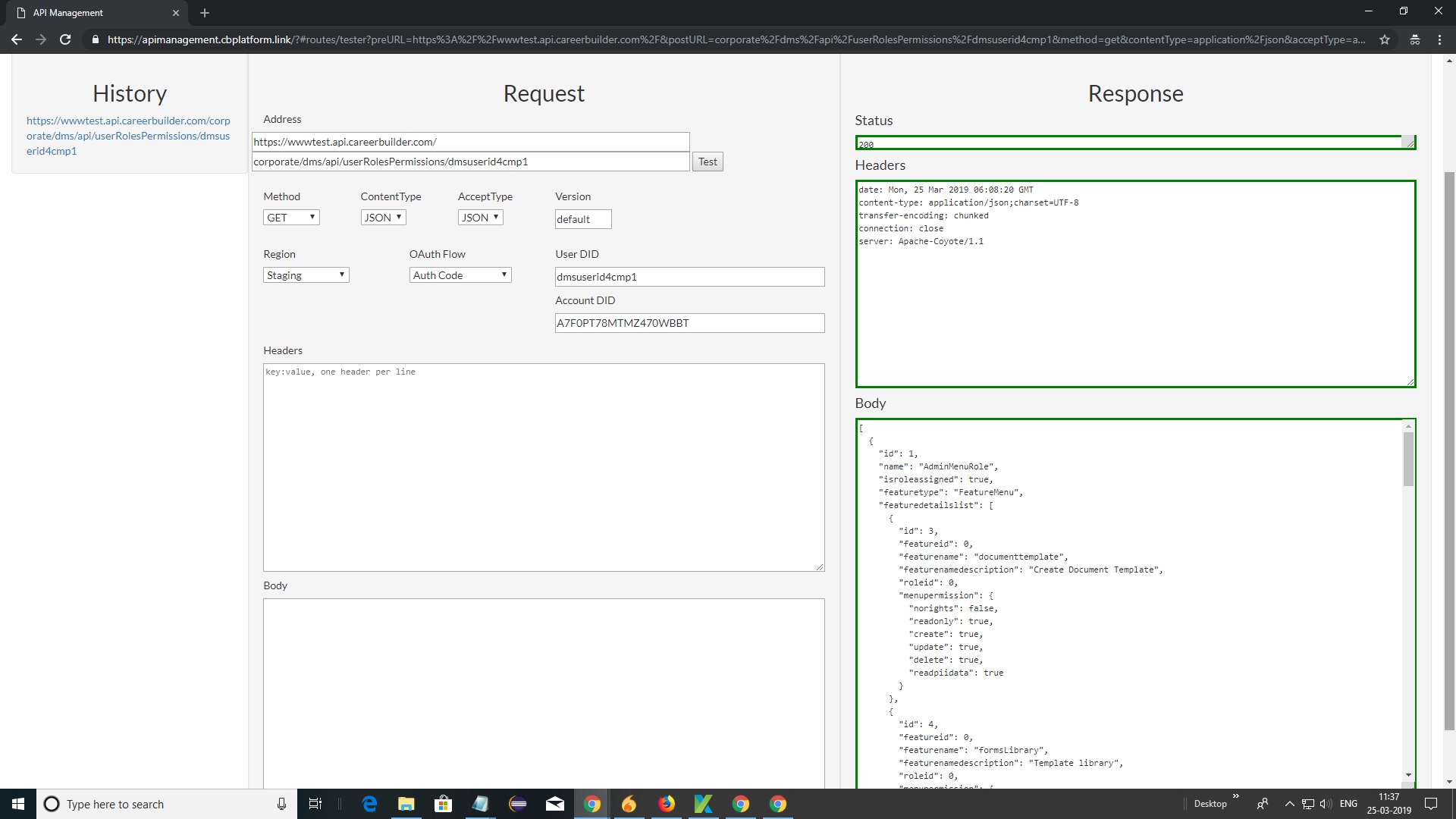Click the orange flame taskbar icon
1456x819 pixels.
pos(629,804)
